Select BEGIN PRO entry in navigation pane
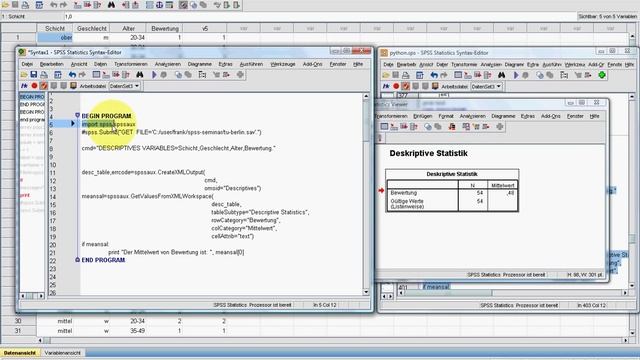This screenshot has width=640, height=360. (32, 97)
